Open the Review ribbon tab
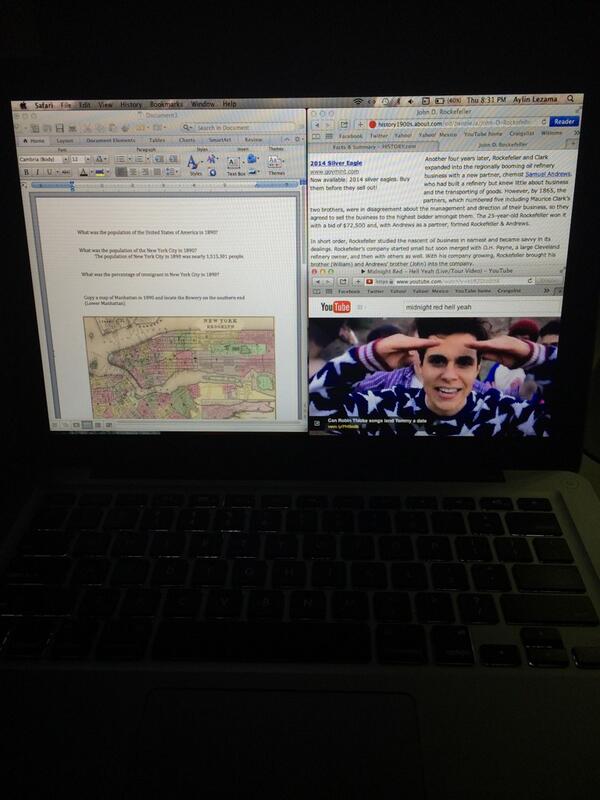This screenshot has height=800, width=600. [253, 139]
